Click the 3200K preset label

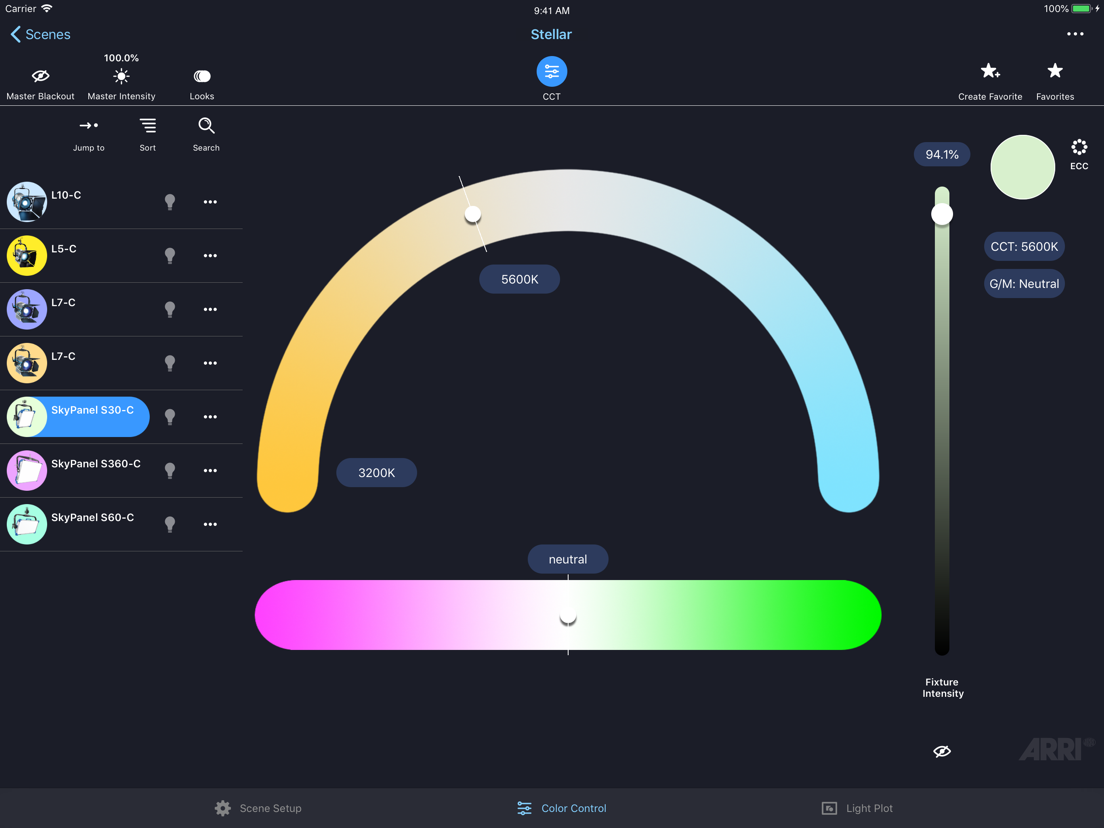pyautogui.click(x=377, y=472)
